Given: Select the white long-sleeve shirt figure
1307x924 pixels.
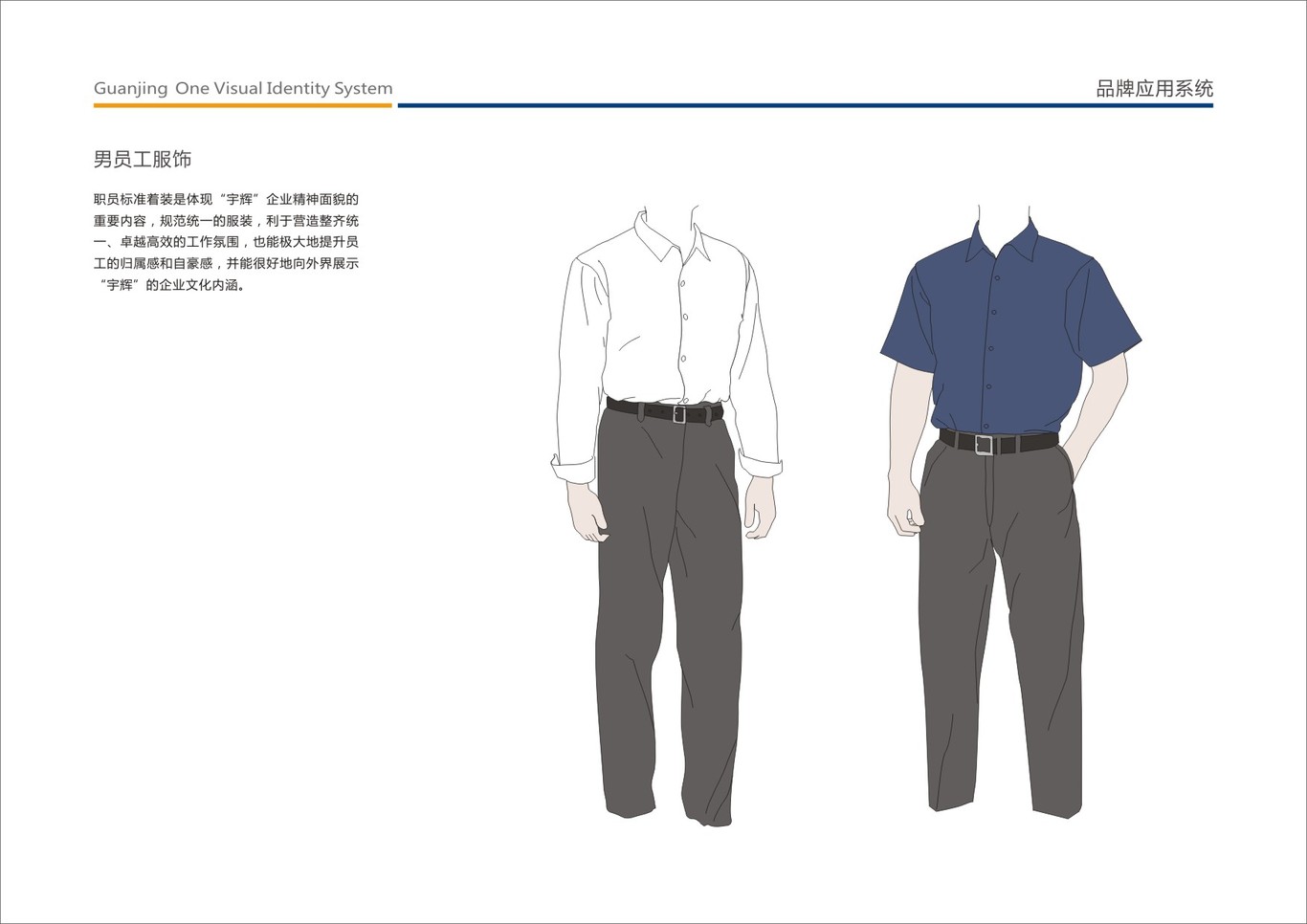Looking at the screenshot, I should 666,515.
